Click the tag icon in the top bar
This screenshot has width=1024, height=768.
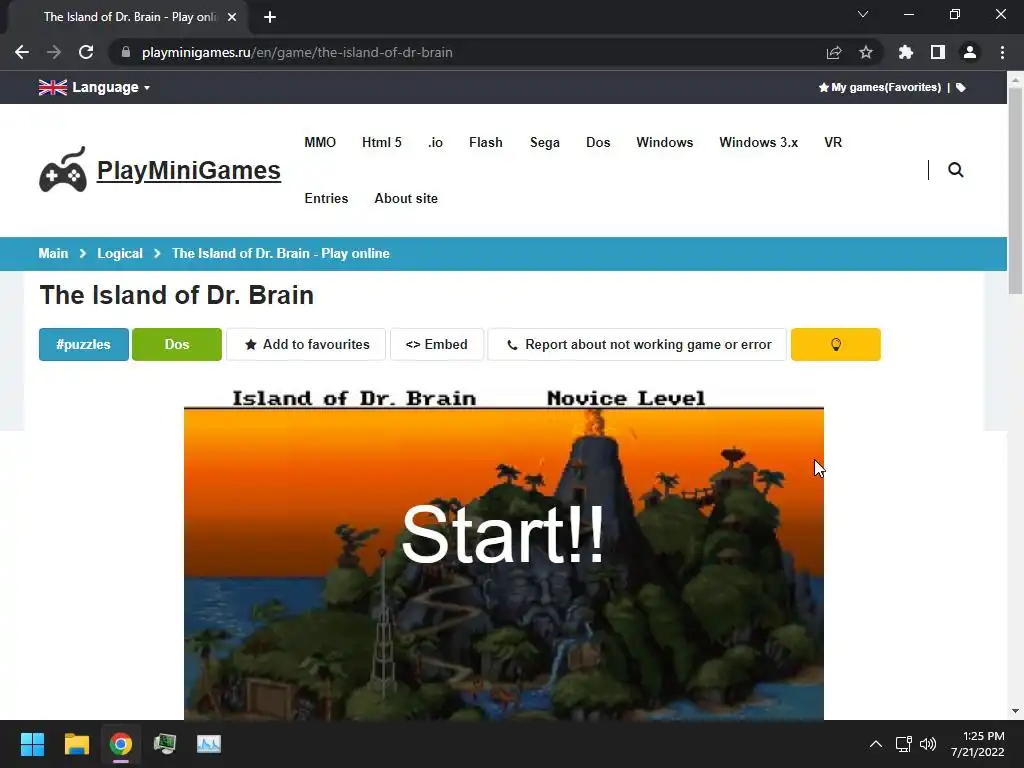click(x=961, y=88)
